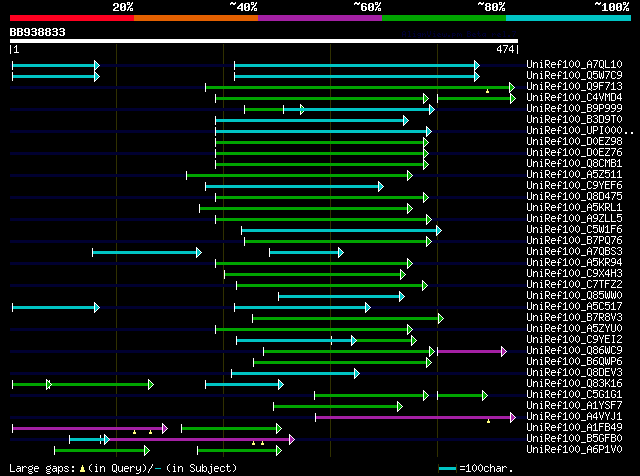Click the cyan alignment bar in C9YEF6 row
The width and height of the screenshot is (640, 476).
(294, 187)
